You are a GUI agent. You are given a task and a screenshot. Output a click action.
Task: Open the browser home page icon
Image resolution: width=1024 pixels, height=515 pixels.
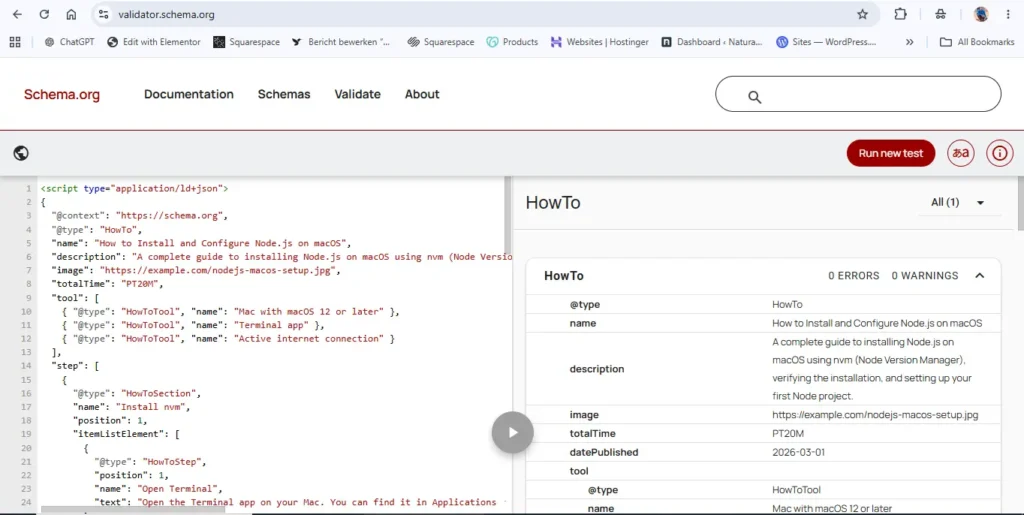pyautogui.click(x=71, y=14)
